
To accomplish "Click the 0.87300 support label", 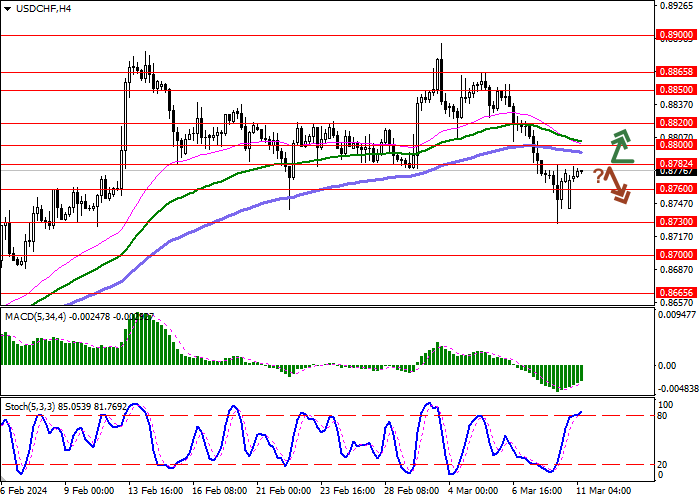I will [677, 222].
